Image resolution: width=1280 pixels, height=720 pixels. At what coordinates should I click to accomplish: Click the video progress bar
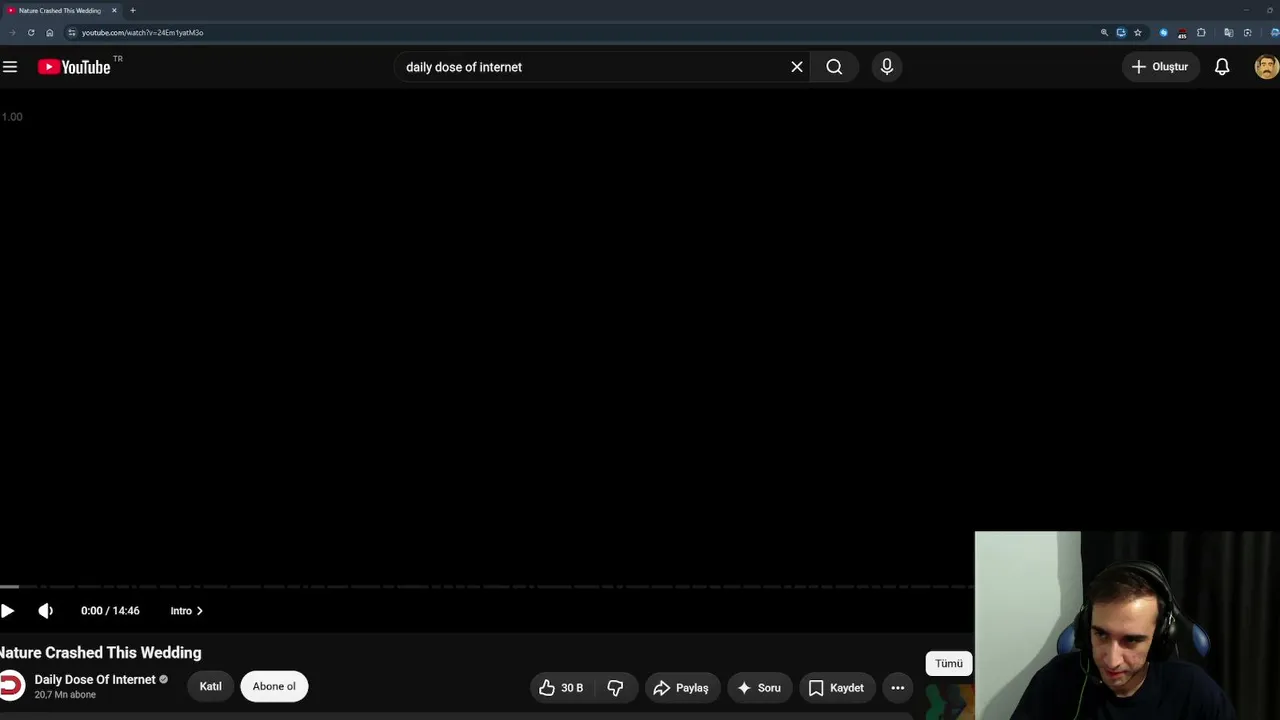click(x=487, y=587)
